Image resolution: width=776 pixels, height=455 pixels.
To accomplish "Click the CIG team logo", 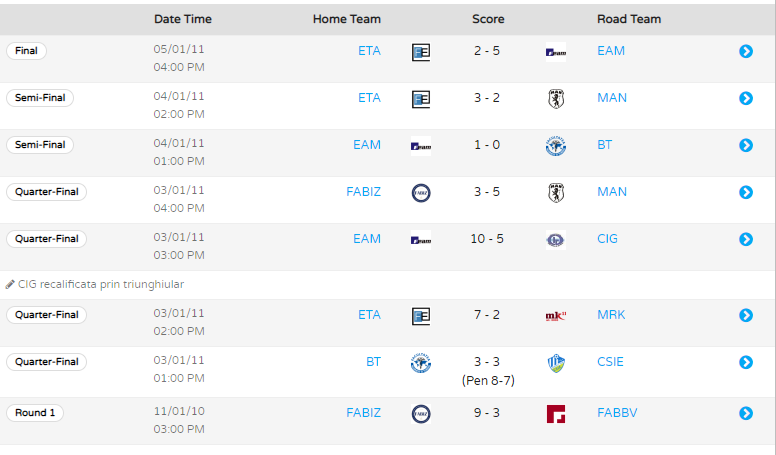I will (x=556, y=240).
